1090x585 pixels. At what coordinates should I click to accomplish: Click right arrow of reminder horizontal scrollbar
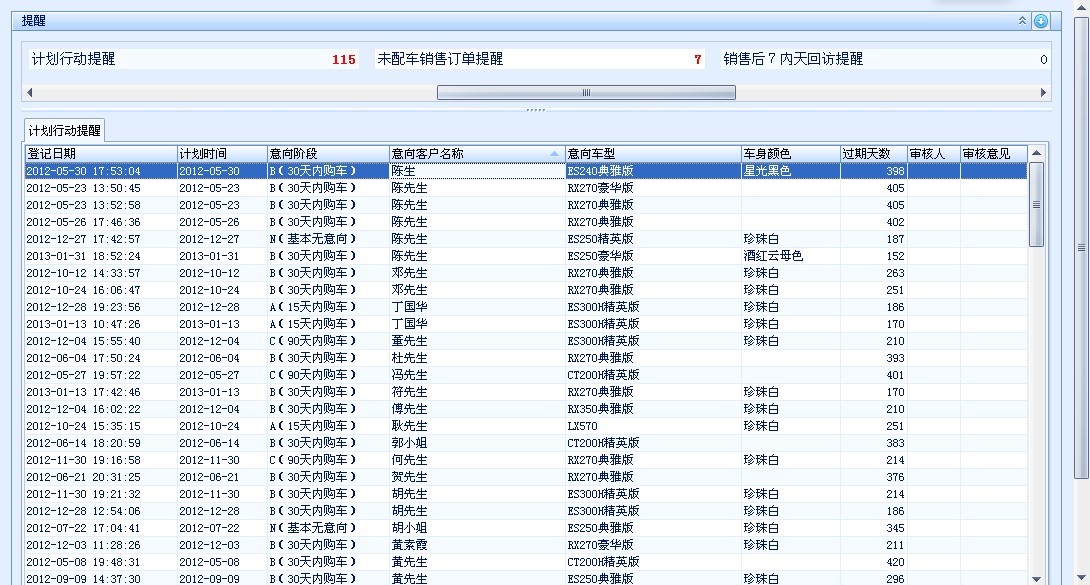point(1043,92)
